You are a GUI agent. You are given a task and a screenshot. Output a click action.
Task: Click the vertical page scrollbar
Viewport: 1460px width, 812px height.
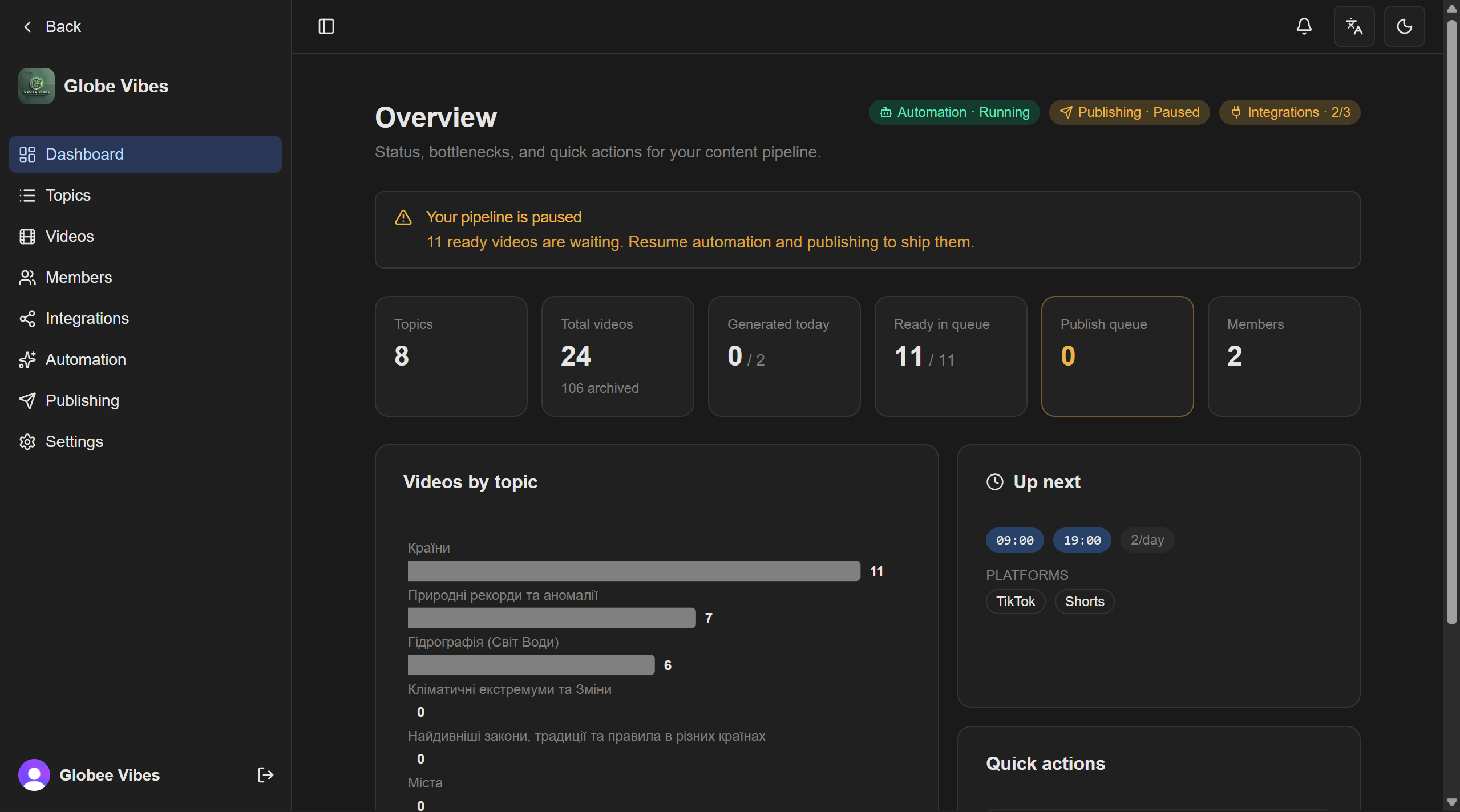pos(1451,322)
